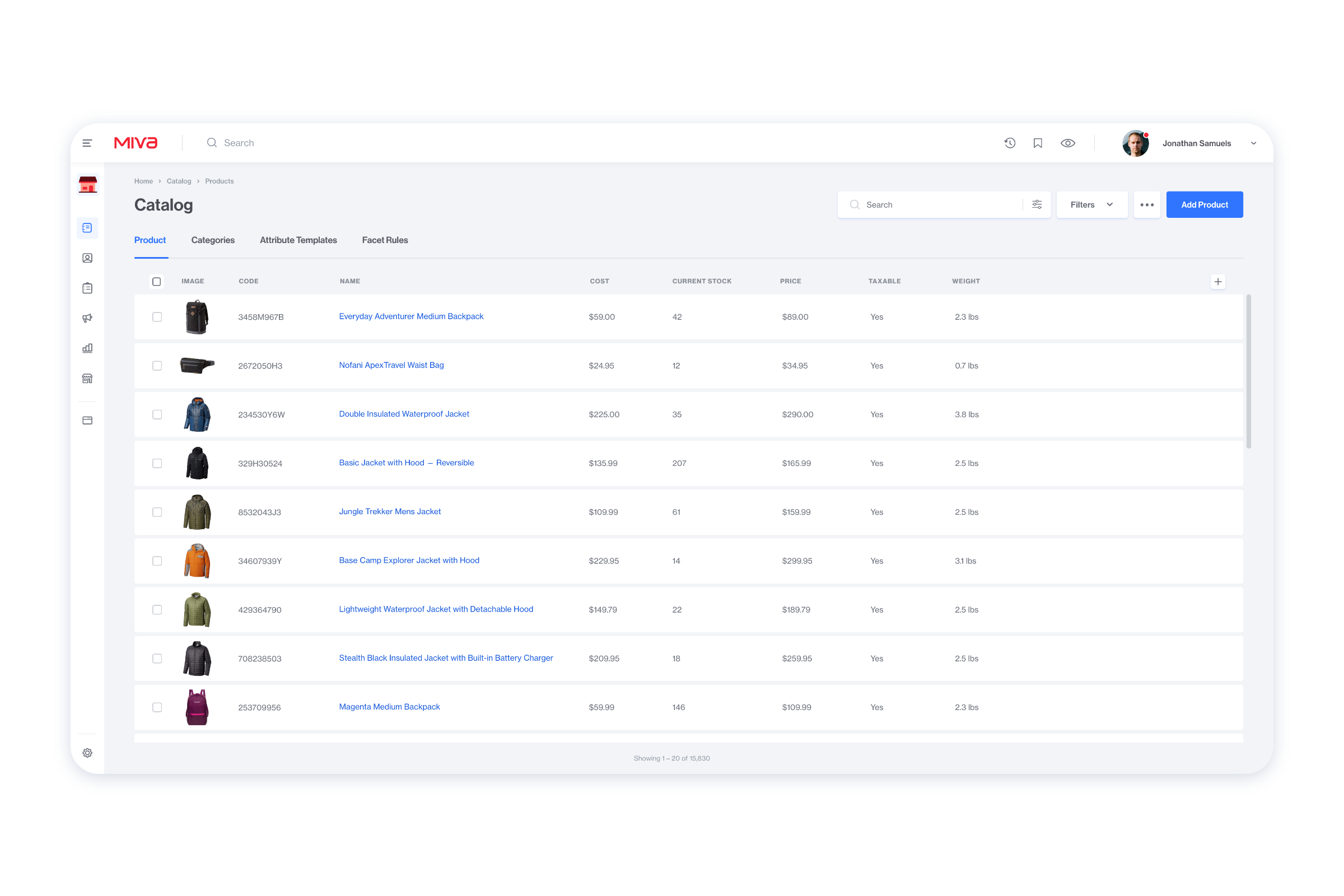Open the history clock icon
The width and height of the screenshot is (1344, 896).
pyautogui.click(x=1010, y=143)
